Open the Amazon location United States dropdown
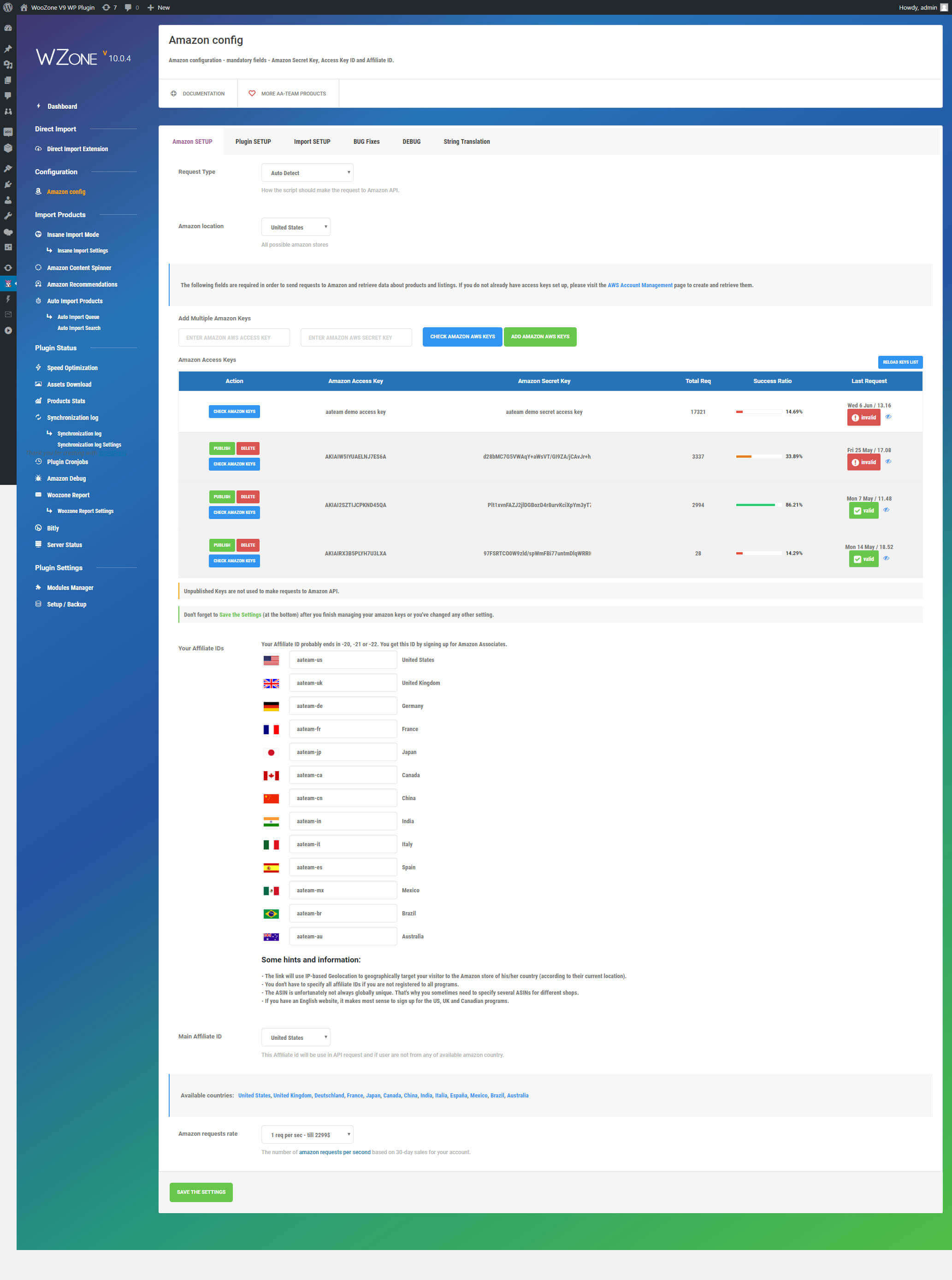The width and height of the screenshot is (952, 1280). click(x=296, y=227)
